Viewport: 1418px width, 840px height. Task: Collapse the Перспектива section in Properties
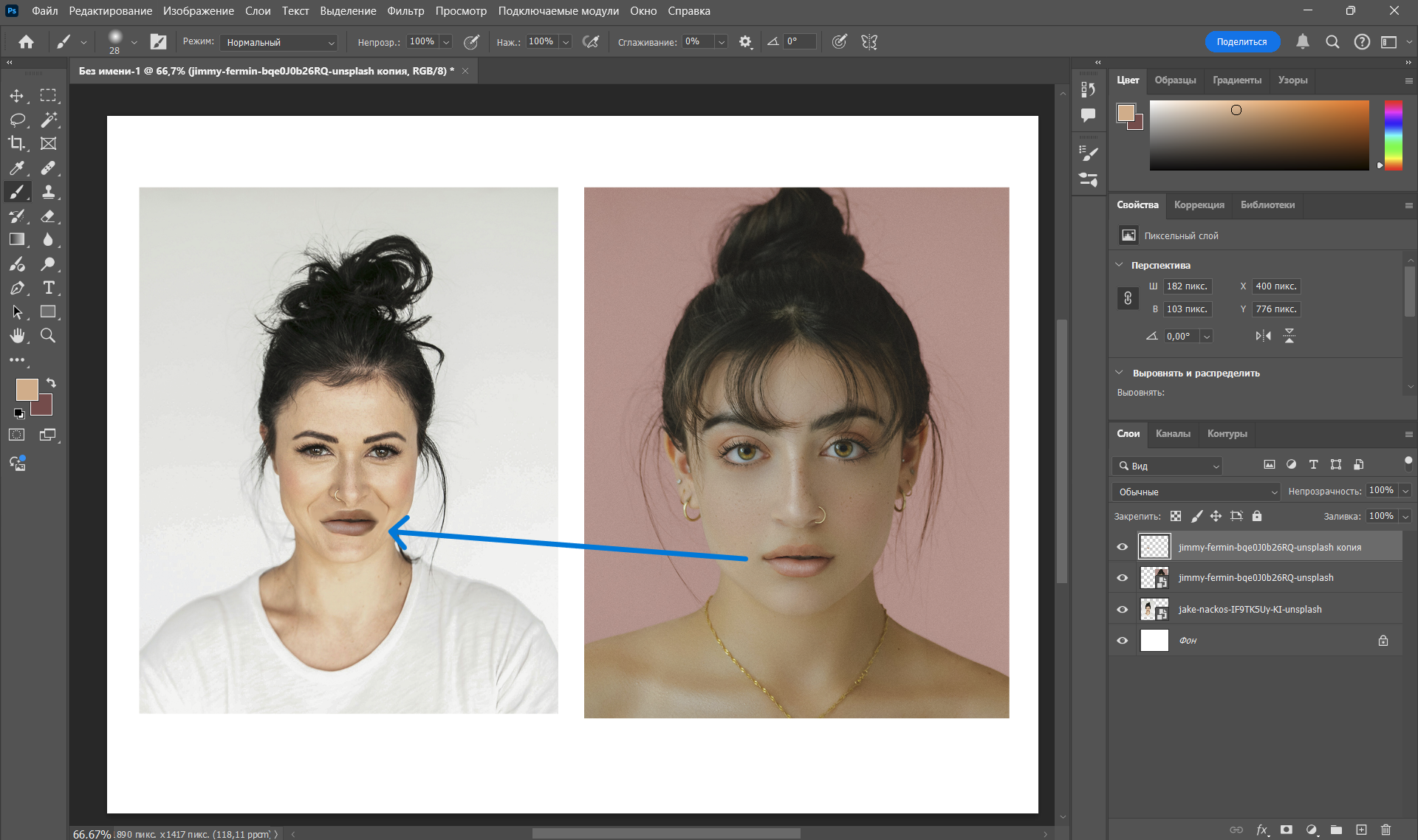(x=1118, y=264)
